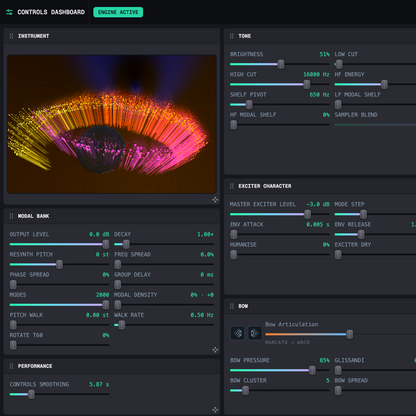Click the Bow panel grip icon
The width and height of the screenshot is (416, 416).
click(x=232, y=306)
